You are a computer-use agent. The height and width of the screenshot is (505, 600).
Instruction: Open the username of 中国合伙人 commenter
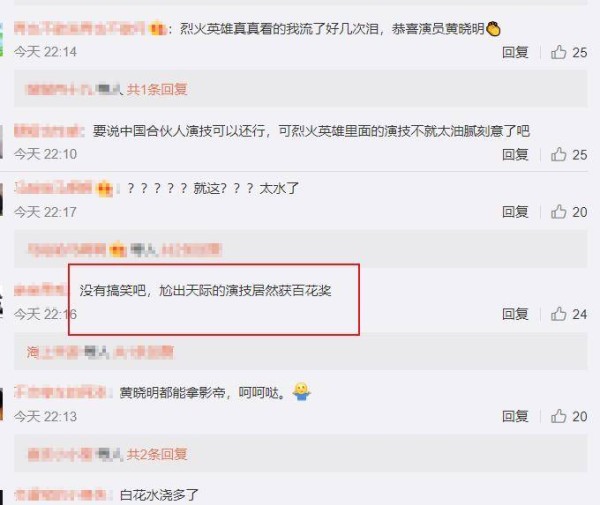pos(49,131)
